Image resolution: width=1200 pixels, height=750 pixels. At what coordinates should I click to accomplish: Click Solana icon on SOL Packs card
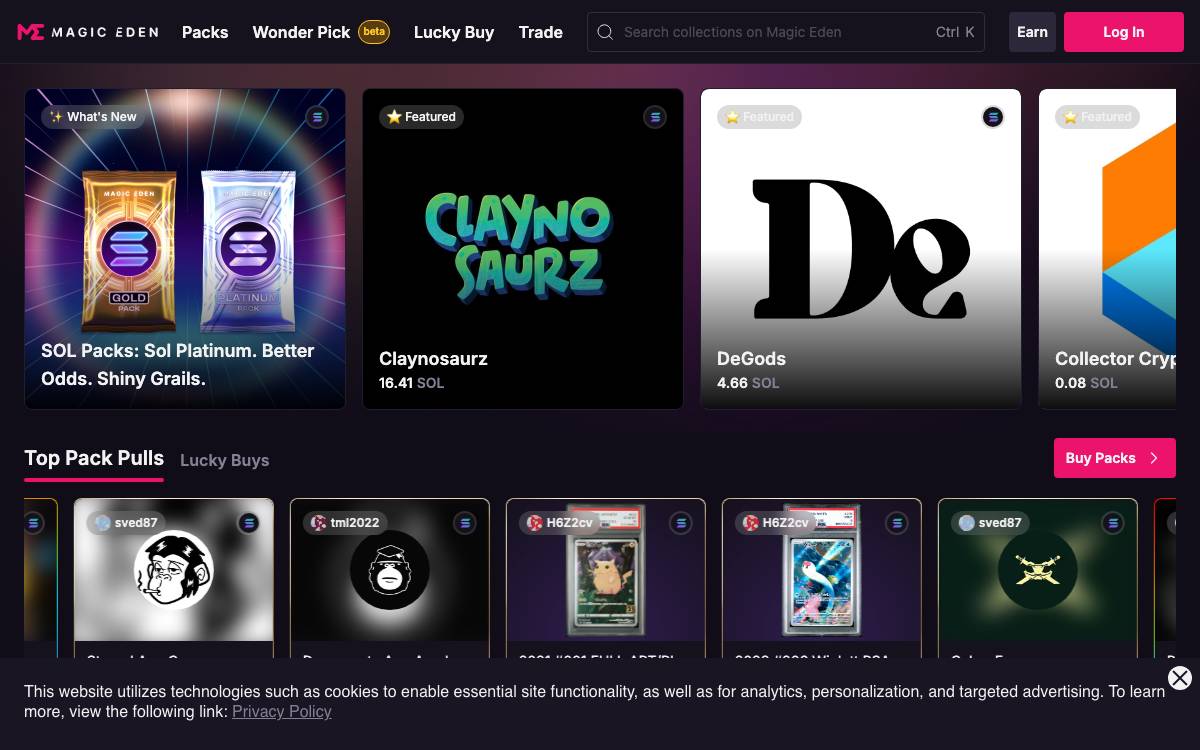coord(317,117)
